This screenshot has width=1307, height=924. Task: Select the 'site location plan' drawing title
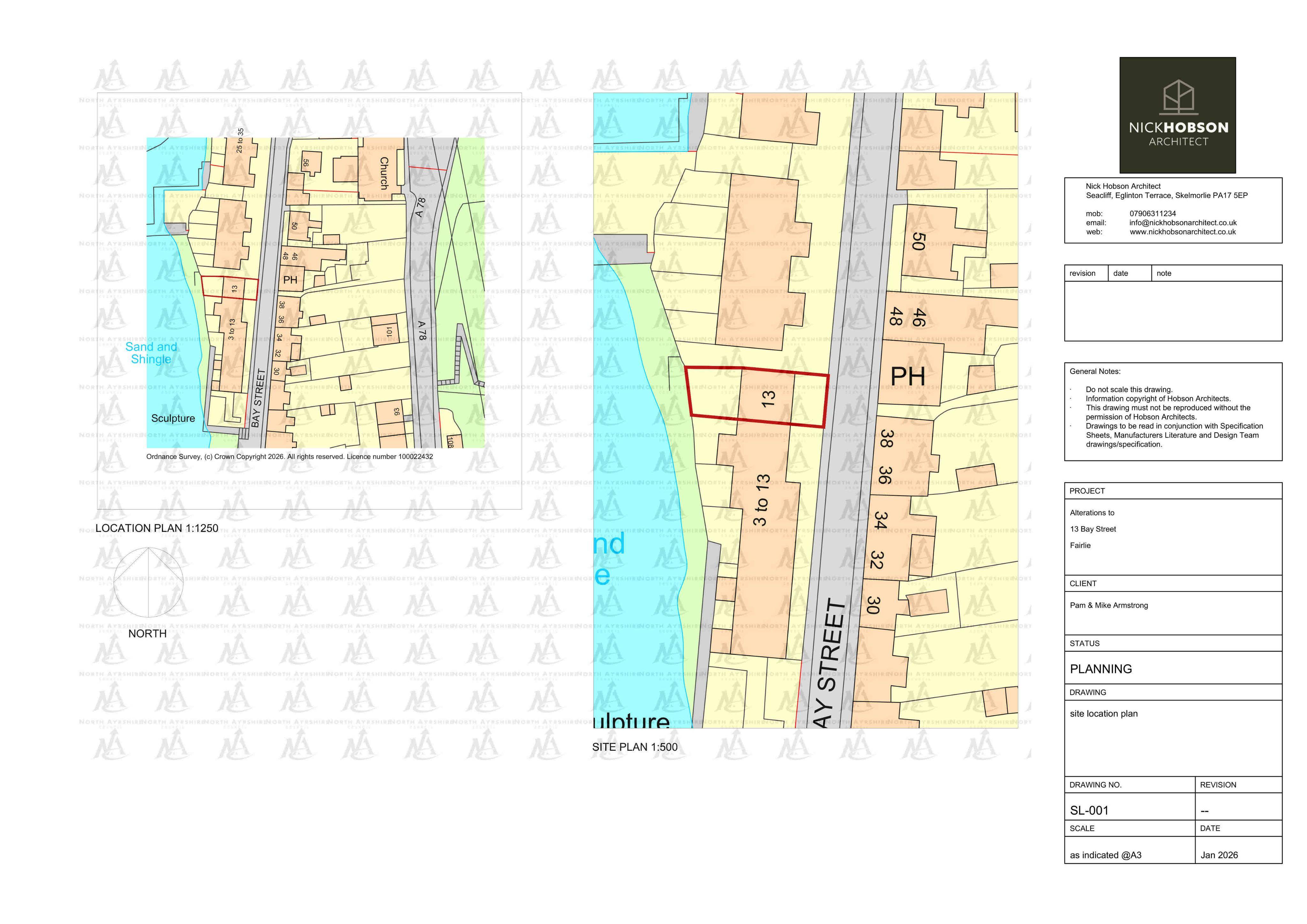click(x=1103, y=714)
